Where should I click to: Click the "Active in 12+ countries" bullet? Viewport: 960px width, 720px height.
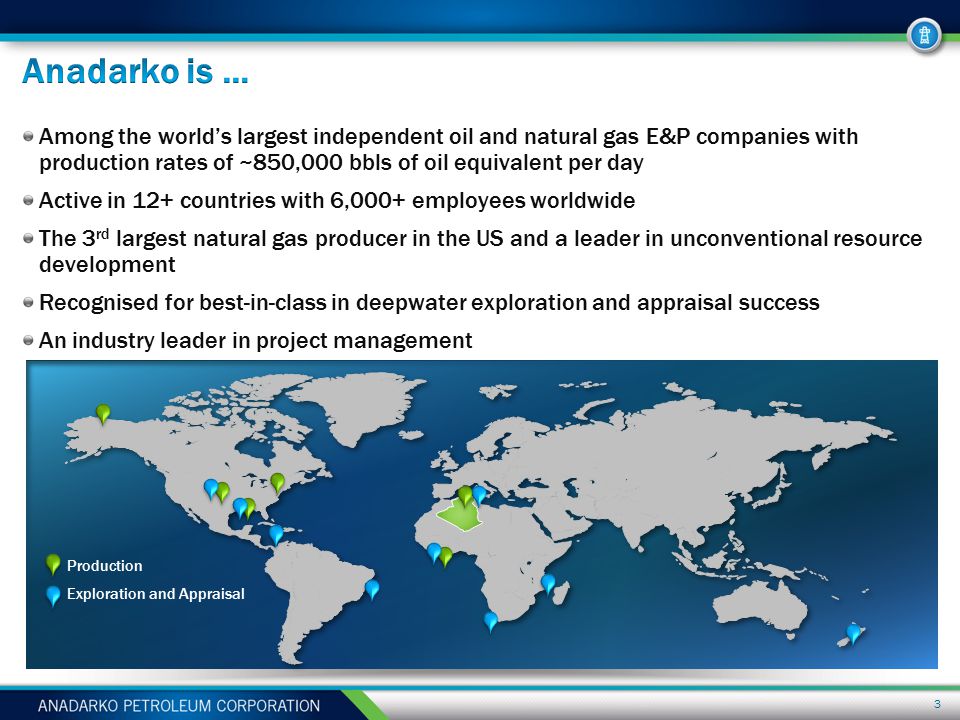point(337,200)
